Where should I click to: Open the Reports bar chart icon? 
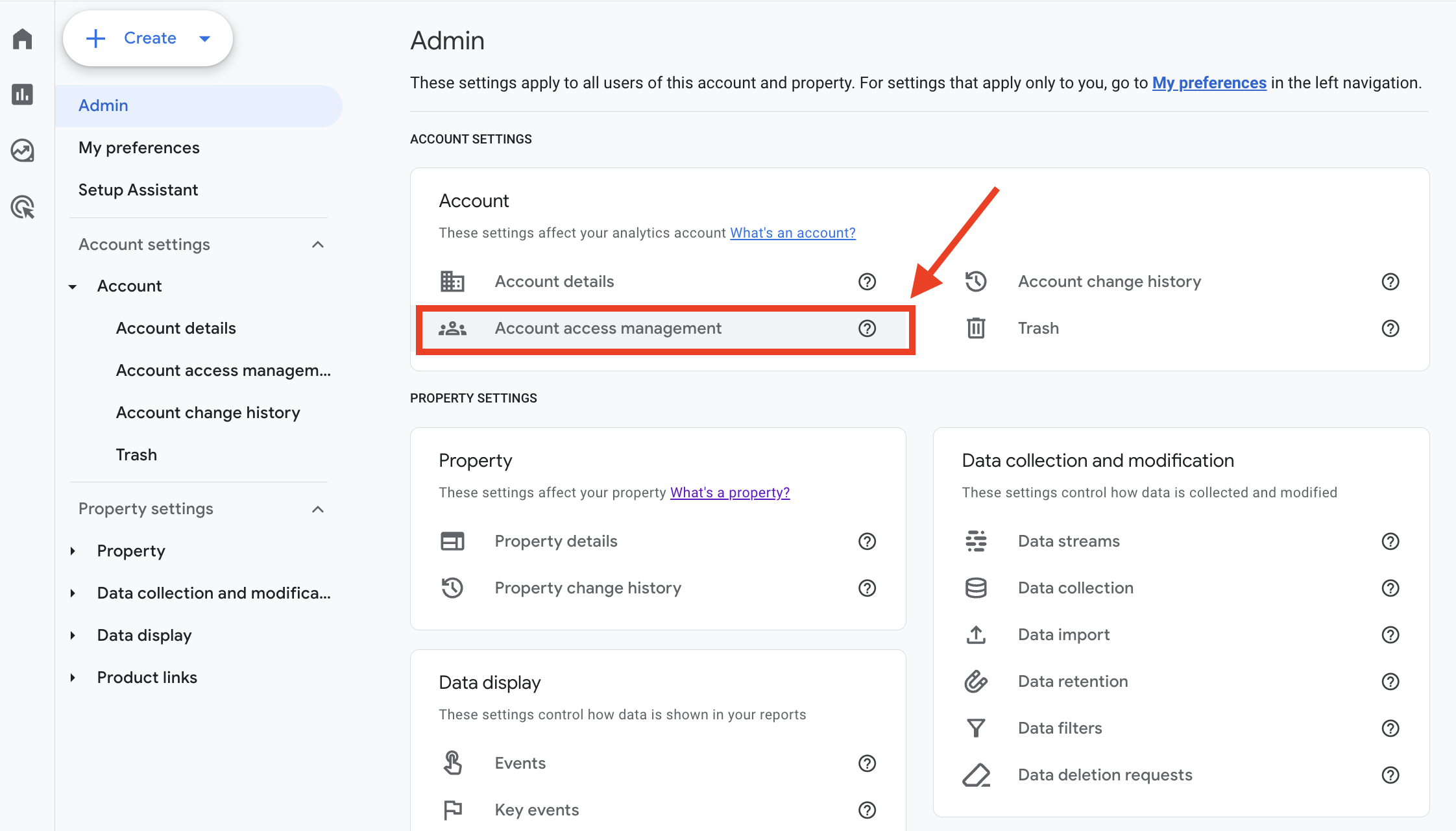[x=23, y=94]
